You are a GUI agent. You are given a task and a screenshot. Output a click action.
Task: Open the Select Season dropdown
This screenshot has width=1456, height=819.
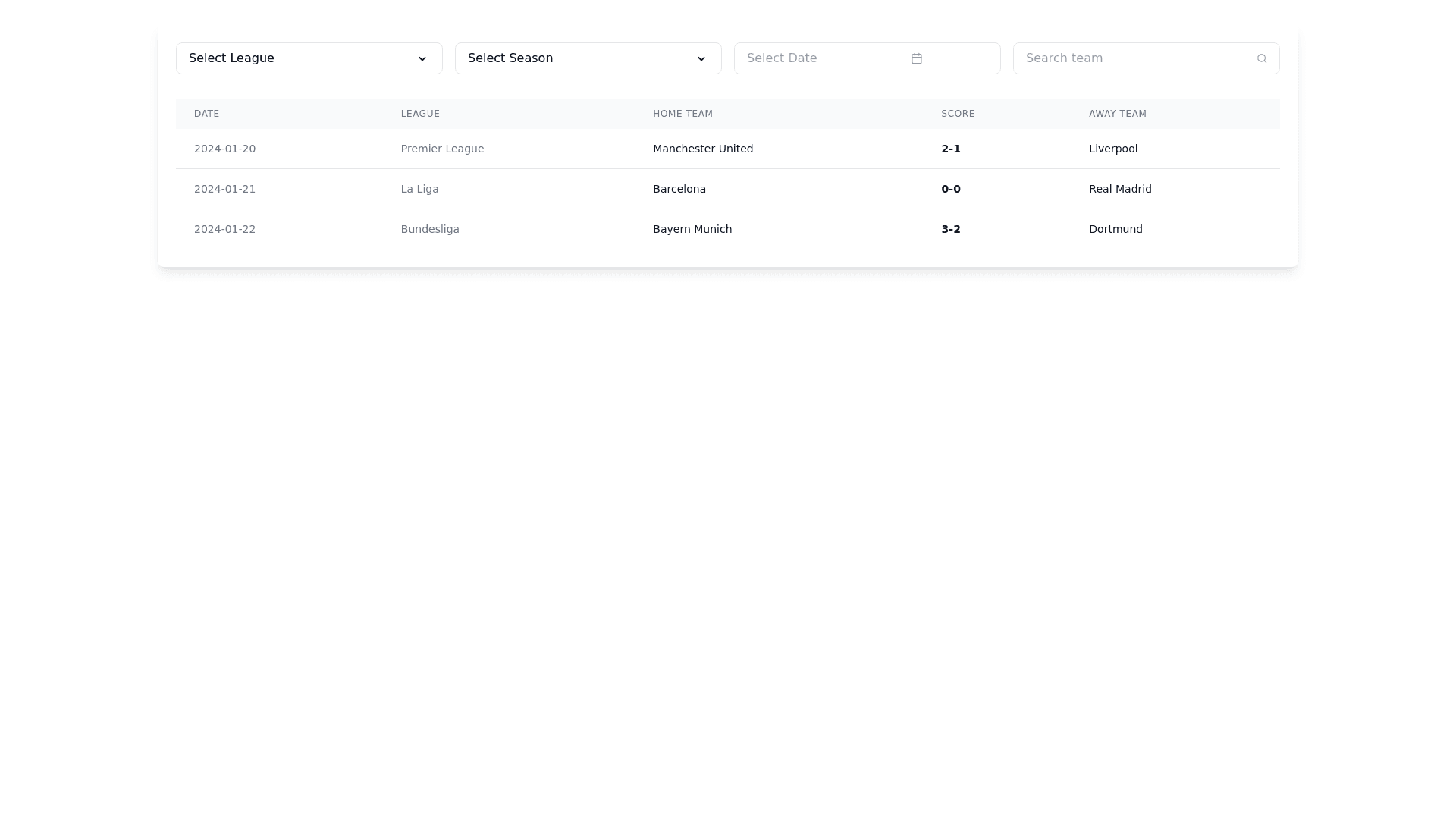tap(587, 58)
